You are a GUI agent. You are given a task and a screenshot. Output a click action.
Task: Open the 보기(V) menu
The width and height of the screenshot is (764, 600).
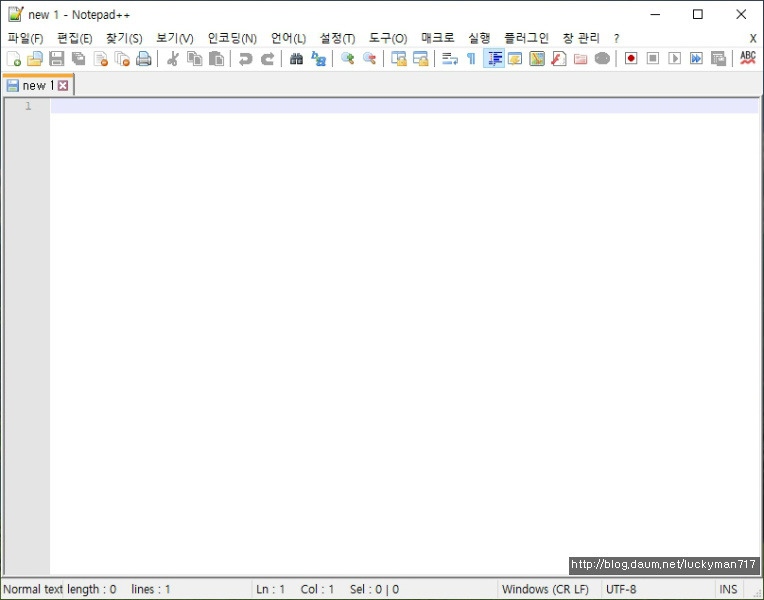pos(174,38)
